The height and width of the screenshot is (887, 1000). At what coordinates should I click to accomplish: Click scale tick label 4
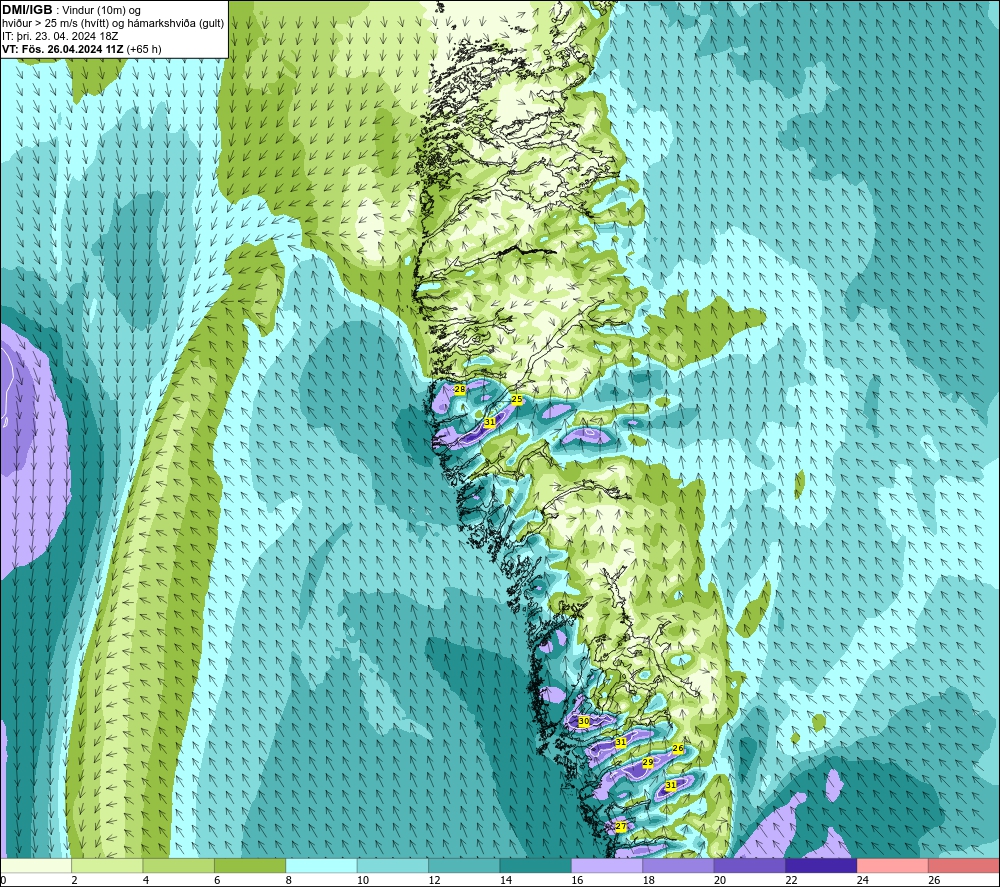pyautogui.click(x=146, y=880)
